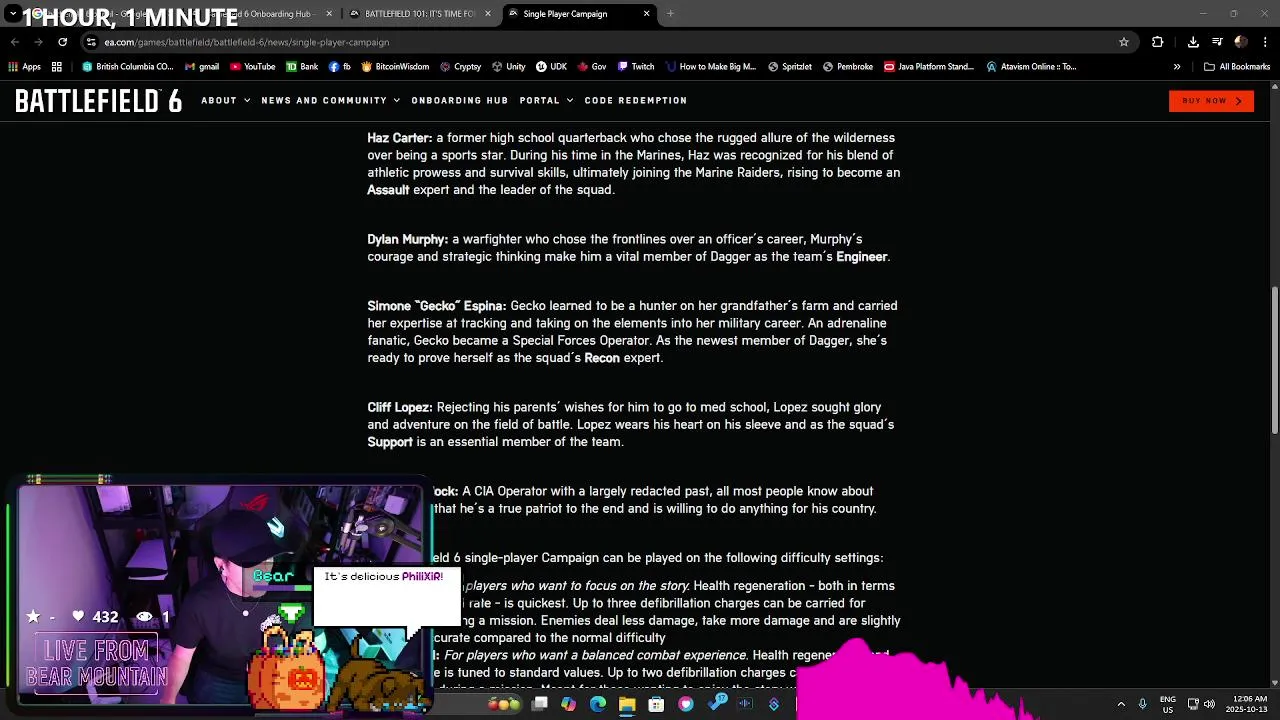Open the Unity bookmark
Screen dimensions: 1280x720
coord(508,67)
